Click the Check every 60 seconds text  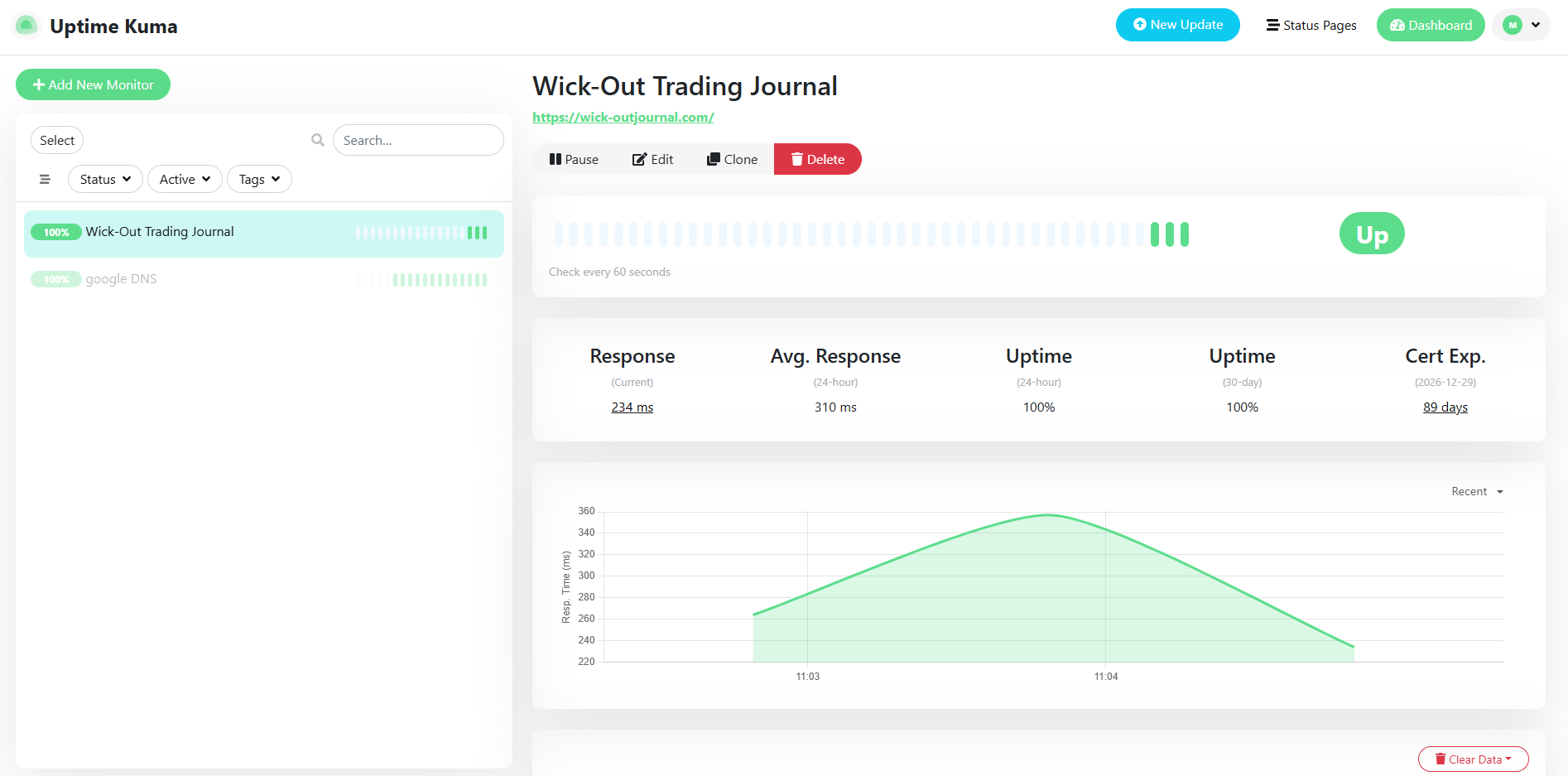(x=609, y=272)
